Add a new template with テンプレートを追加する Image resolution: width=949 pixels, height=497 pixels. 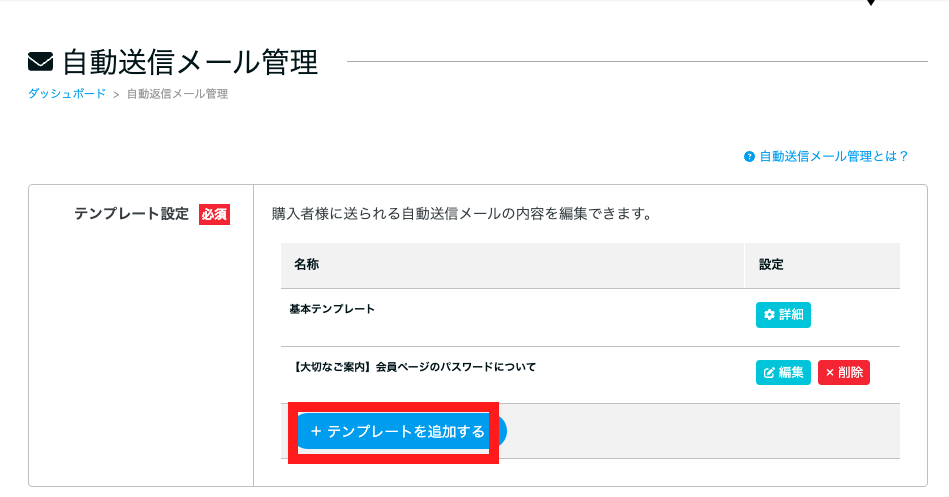(x=402, y=431)
